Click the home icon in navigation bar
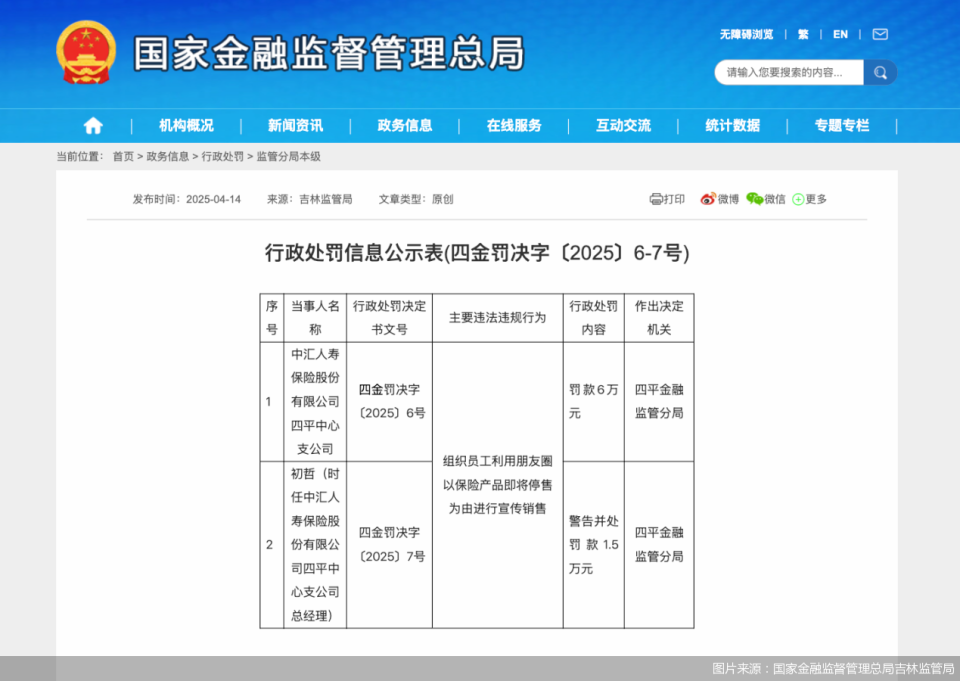Viewport: 960px width, 681px height. pyautogui.click(x=93, y=126)
